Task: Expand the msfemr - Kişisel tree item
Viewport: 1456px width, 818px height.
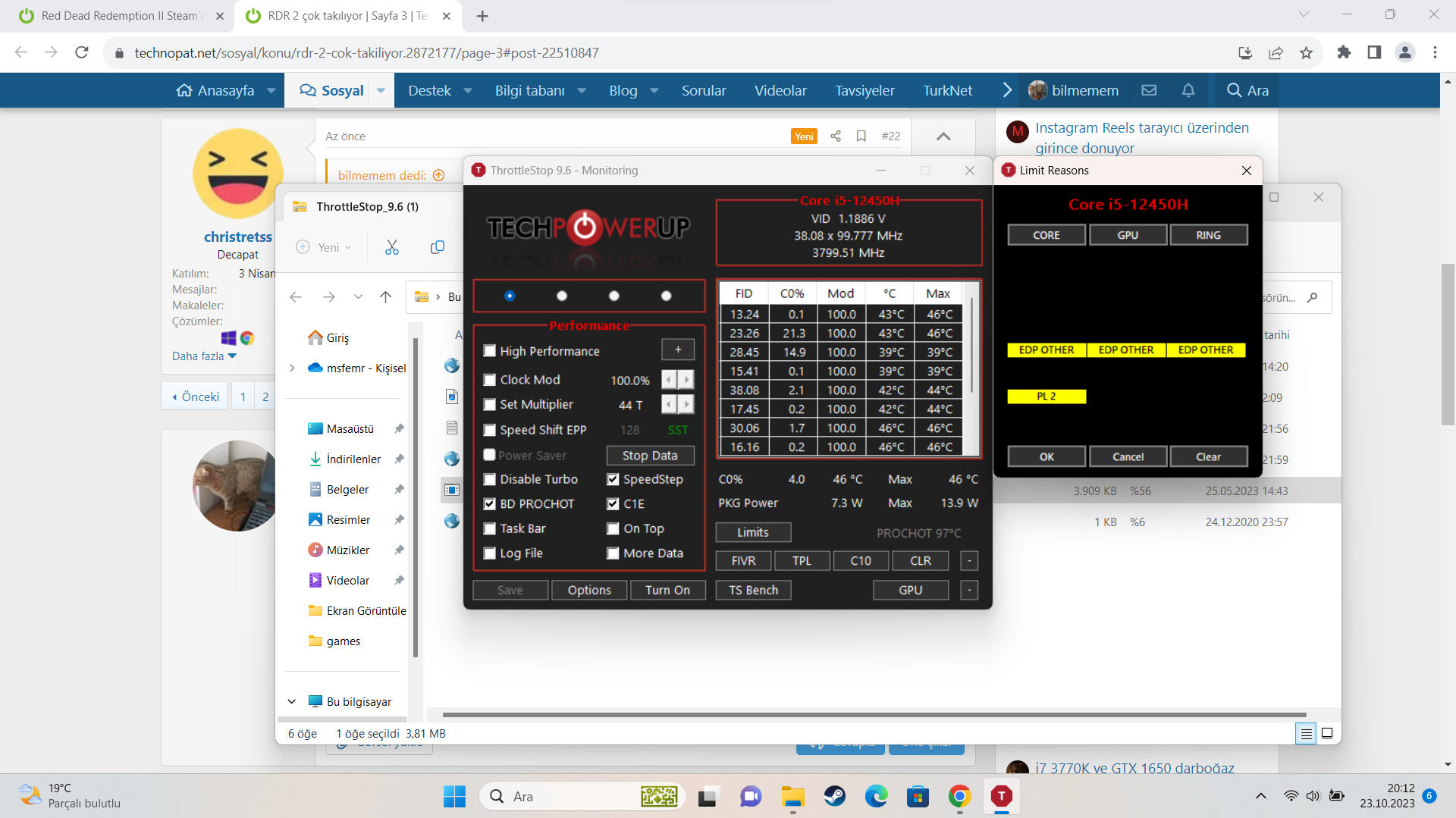Action: [292, 368]
